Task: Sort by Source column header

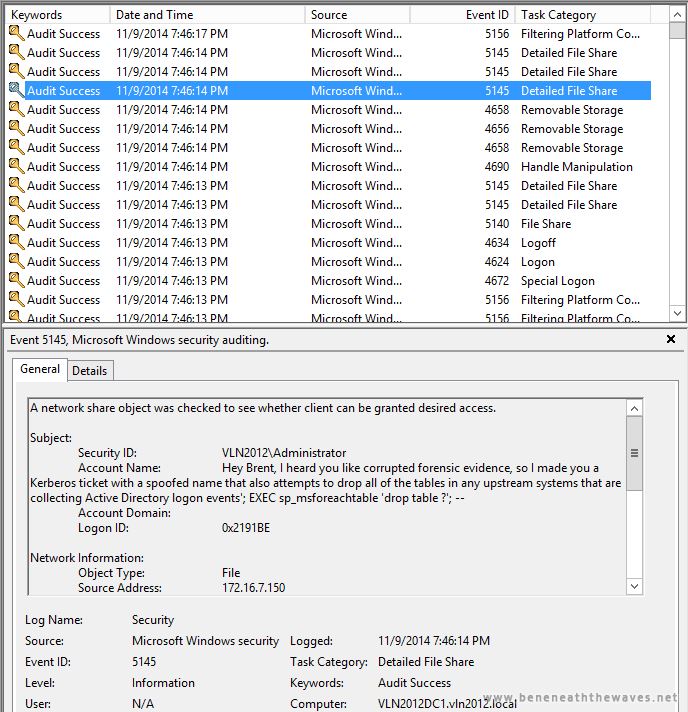Action: [x=357, y=15]
